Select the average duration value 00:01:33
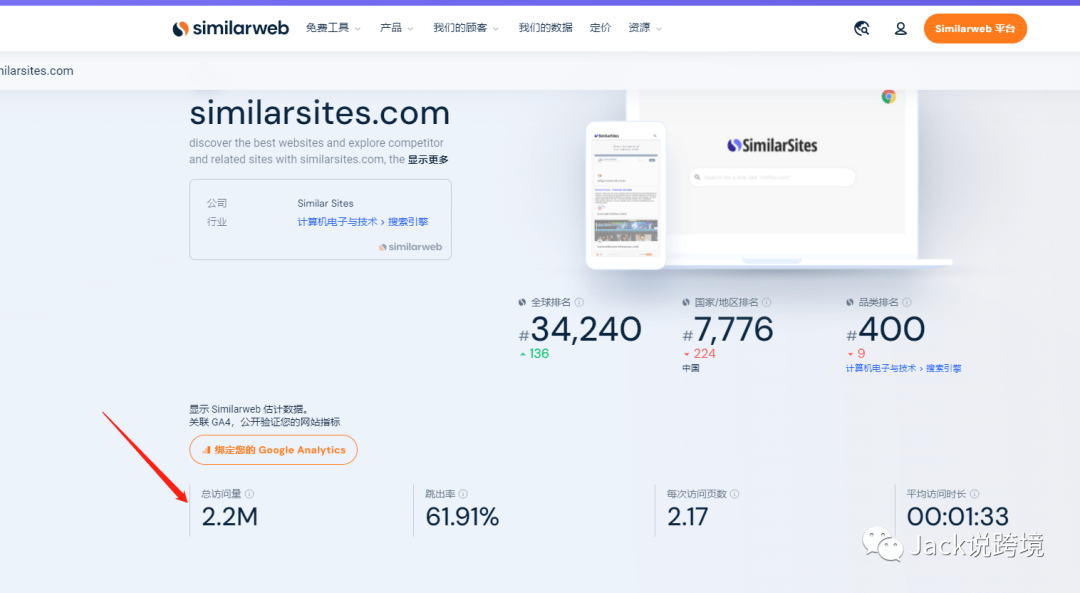Image resolution: width=1080 pixels, height=593 pixels. [x=957, y=517]
